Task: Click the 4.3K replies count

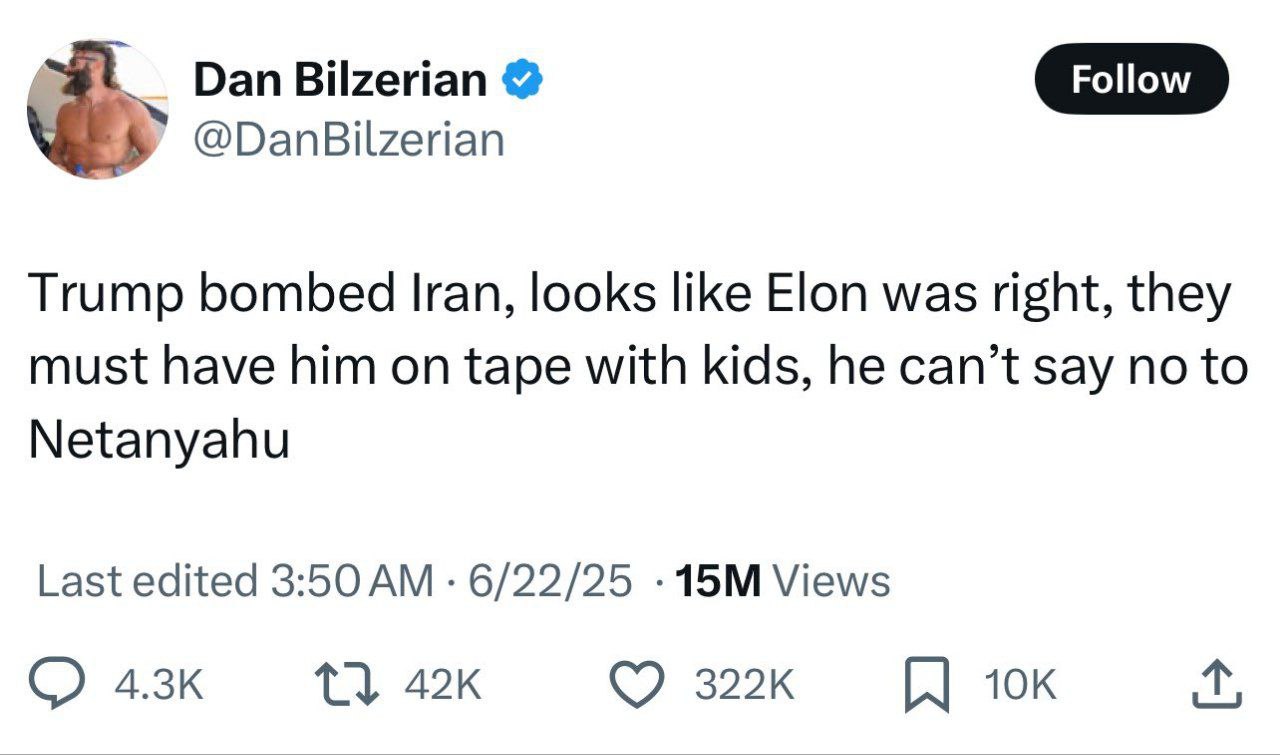Action: 160,686
